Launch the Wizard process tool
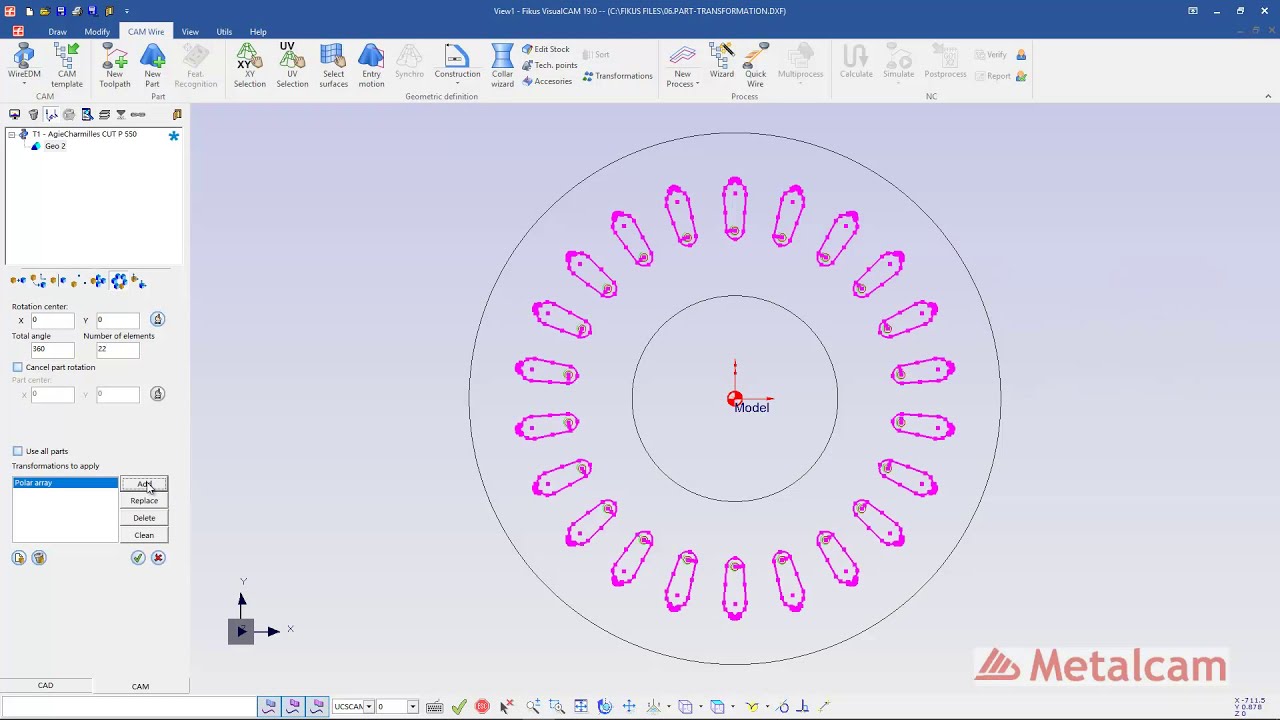Screen dimensions: 1280x720 pyautogui.click(x=721, y=60)
